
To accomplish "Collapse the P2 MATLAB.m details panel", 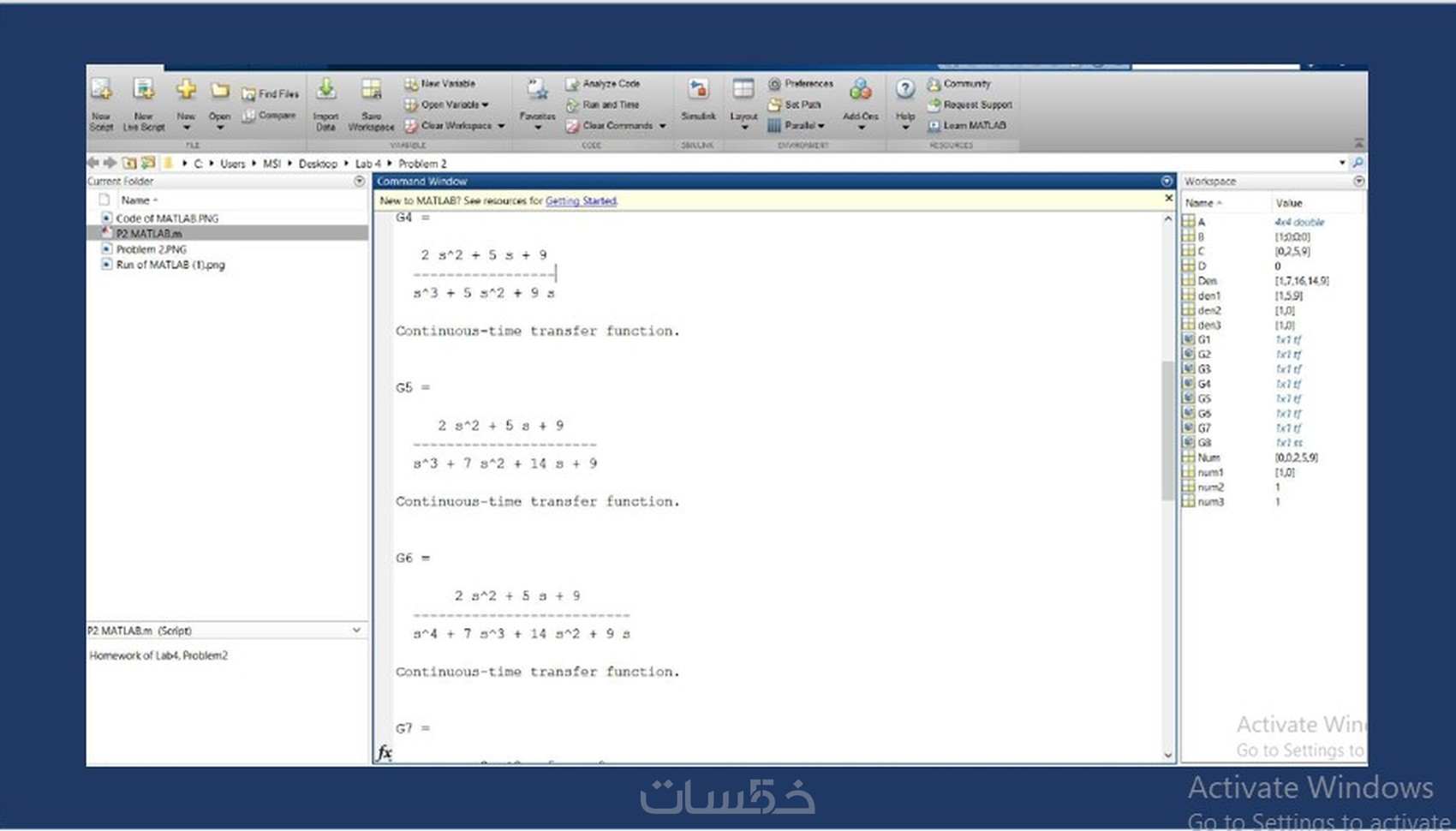I will [356, 631].
